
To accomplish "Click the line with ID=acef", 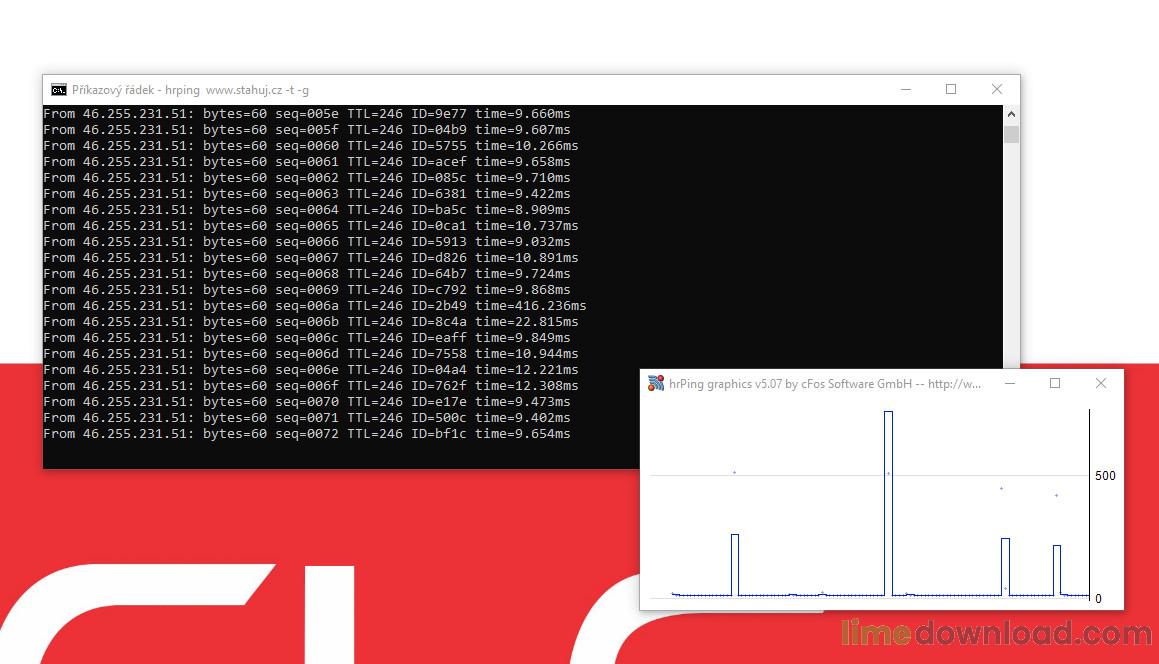I will click(307, 161).
